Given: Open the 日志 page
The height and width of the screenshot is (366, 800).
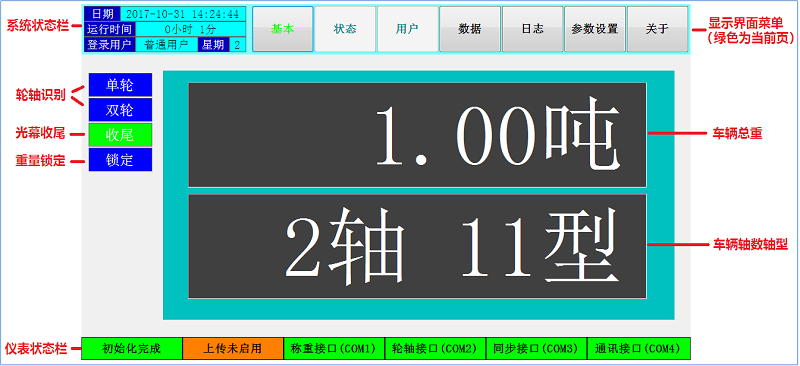Looking at the screenshot, I should pyautogui.click(x=532, y=29).
